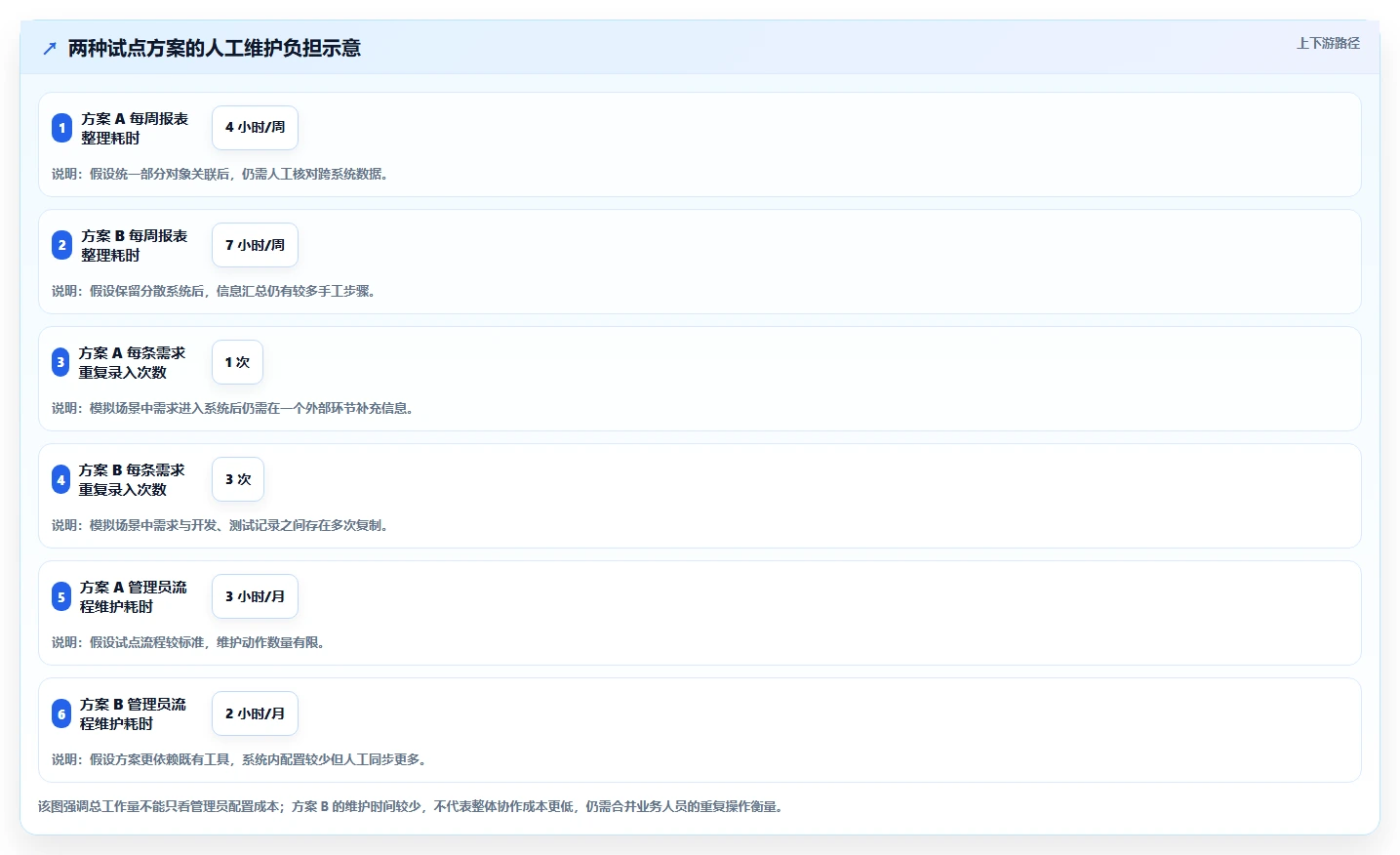Click the 2 小时/月 value chip

[x=255, y=713]
